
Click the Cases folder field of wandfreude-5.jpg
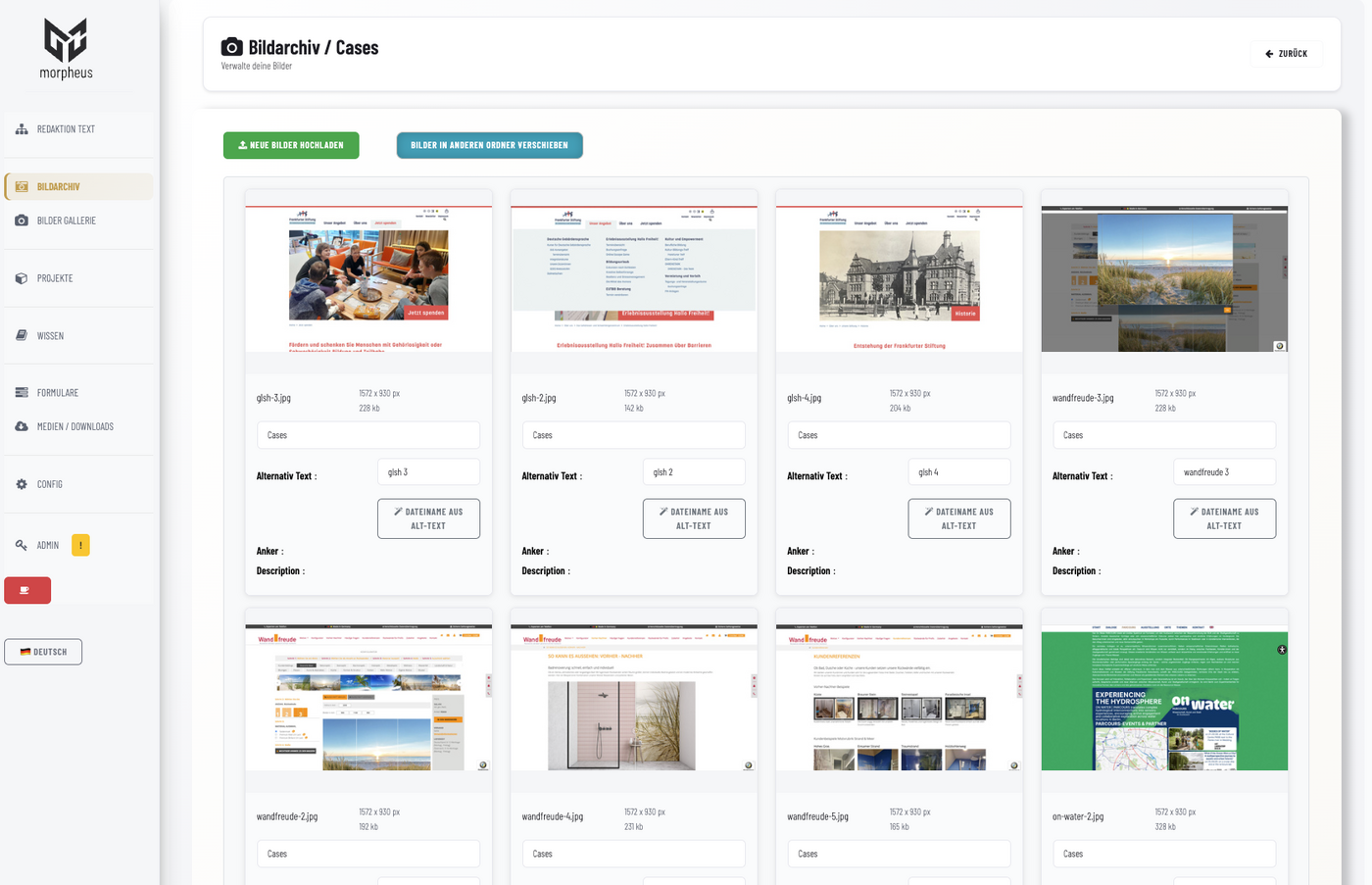(x=900, y=854)
